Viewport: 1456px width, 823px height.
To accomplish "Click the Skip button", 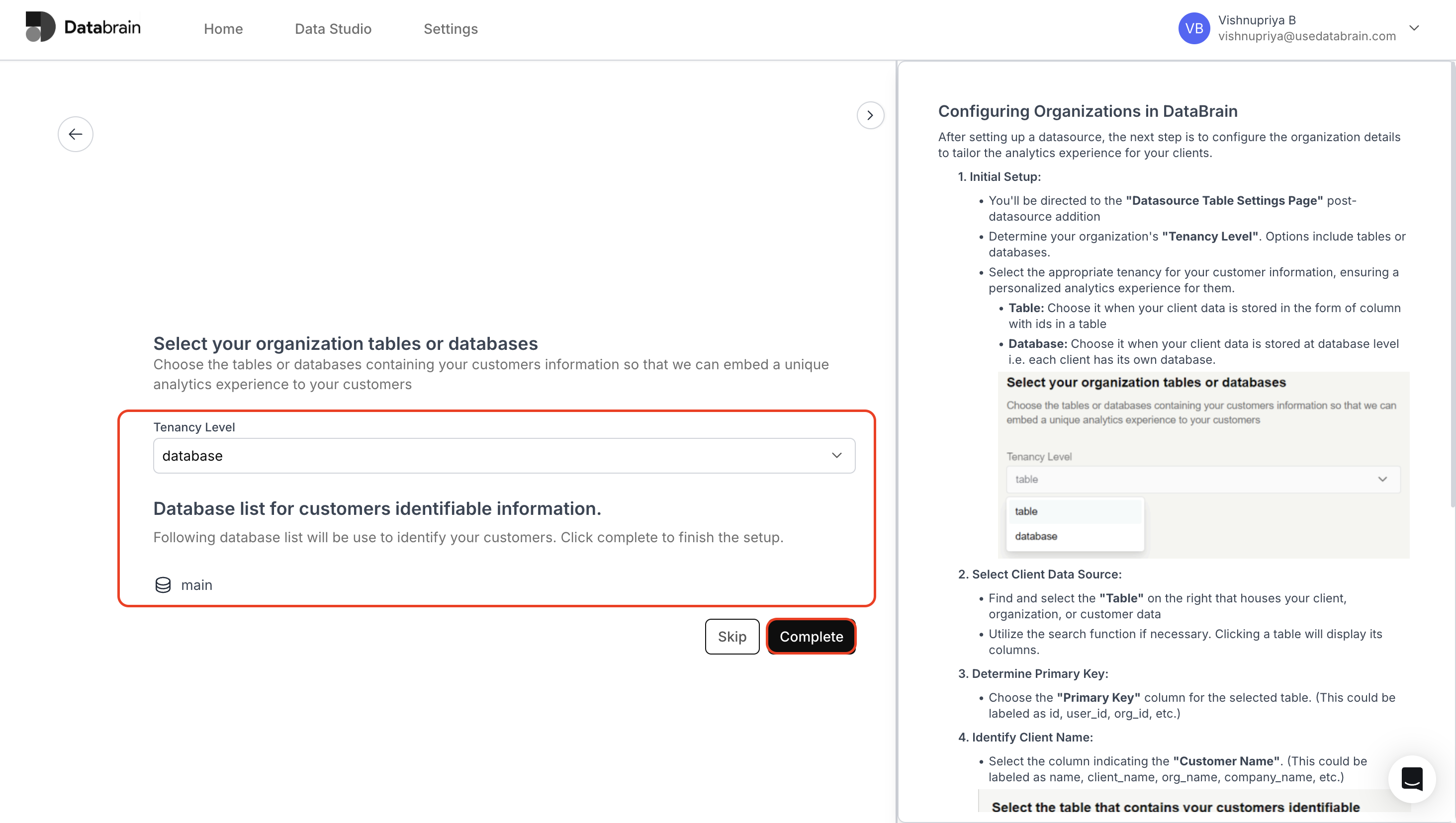I will click(731, 637).
